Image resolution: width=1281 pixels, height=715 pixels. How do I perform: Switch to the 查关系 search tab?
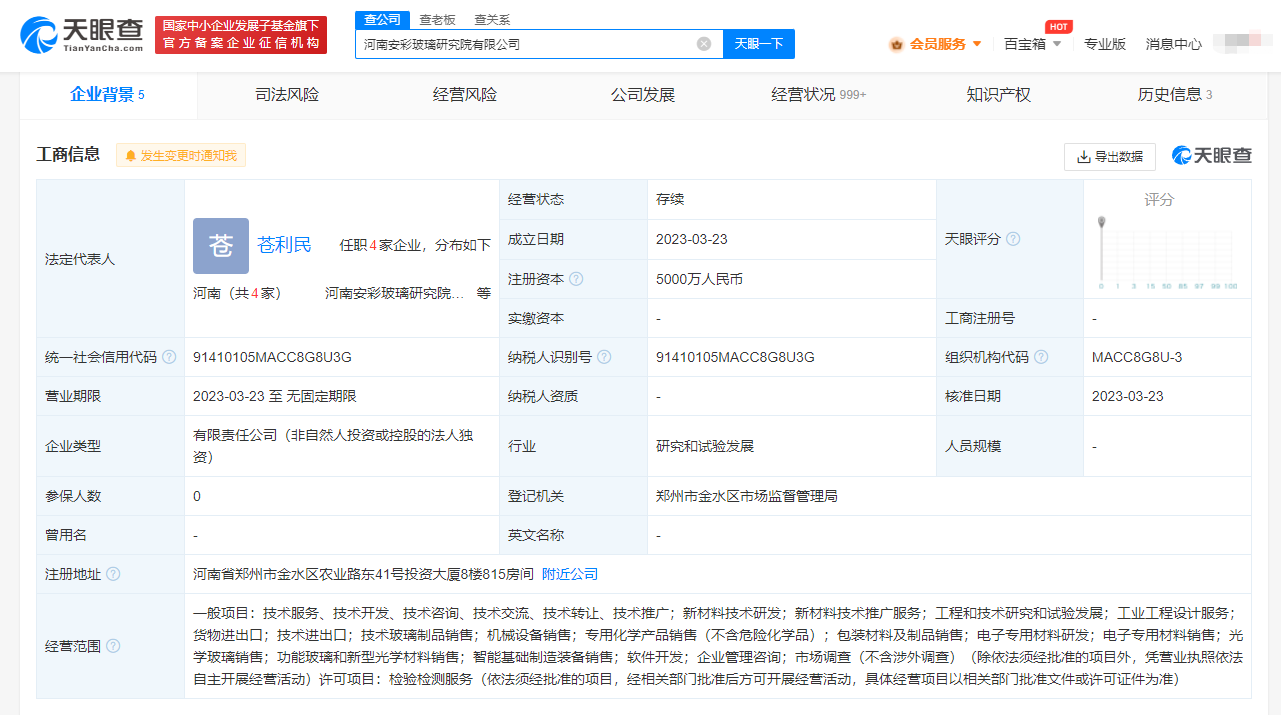[491, 20]
